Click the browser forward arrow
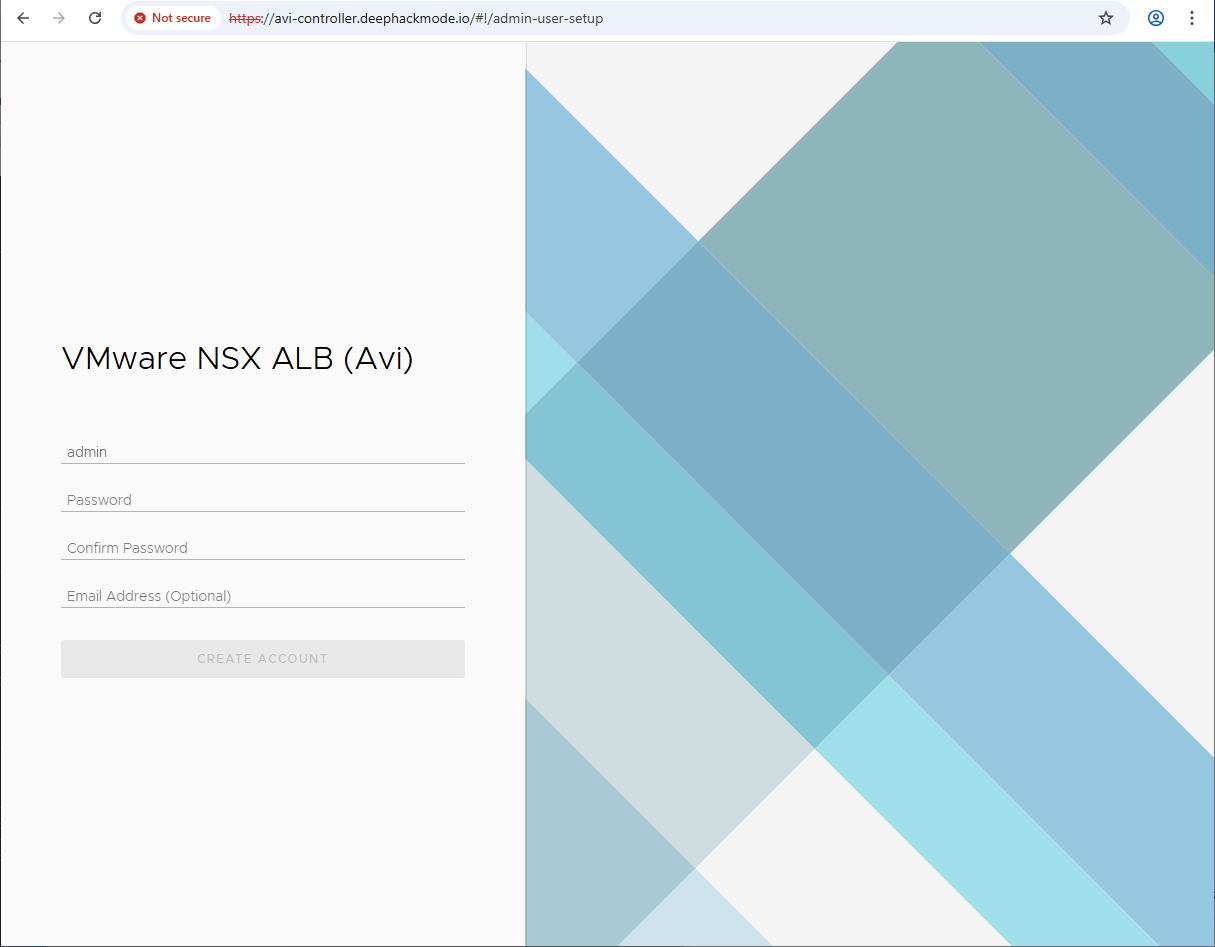Viewport: 1215px width, 947px height. point(59,18)
